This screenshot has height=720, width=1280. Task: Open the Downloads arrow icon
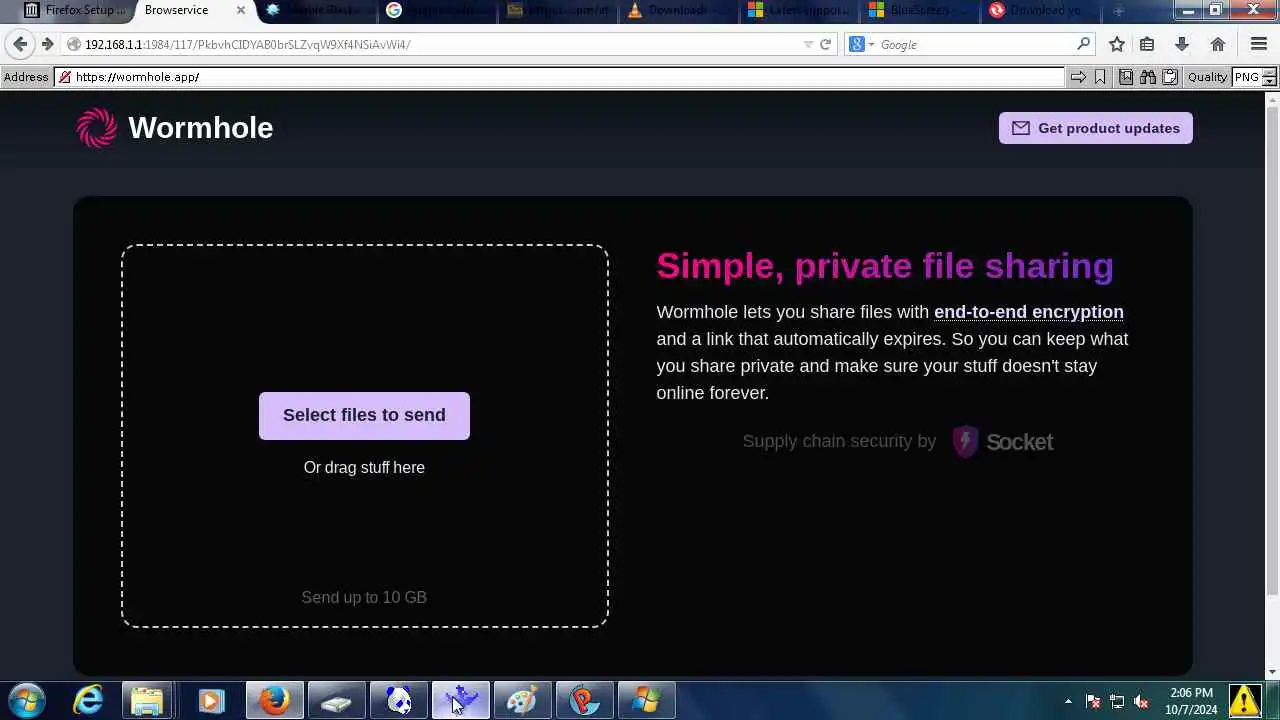[1182, 44]
